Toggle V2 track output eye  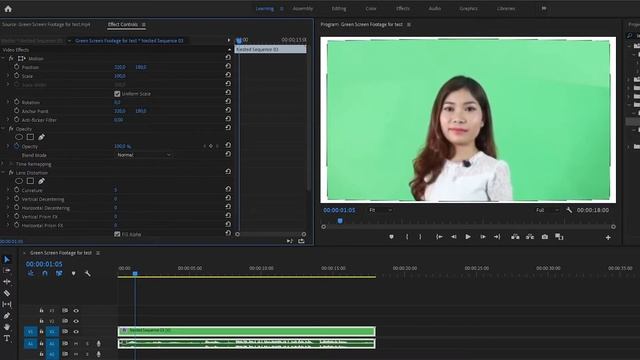coord(76,321)
